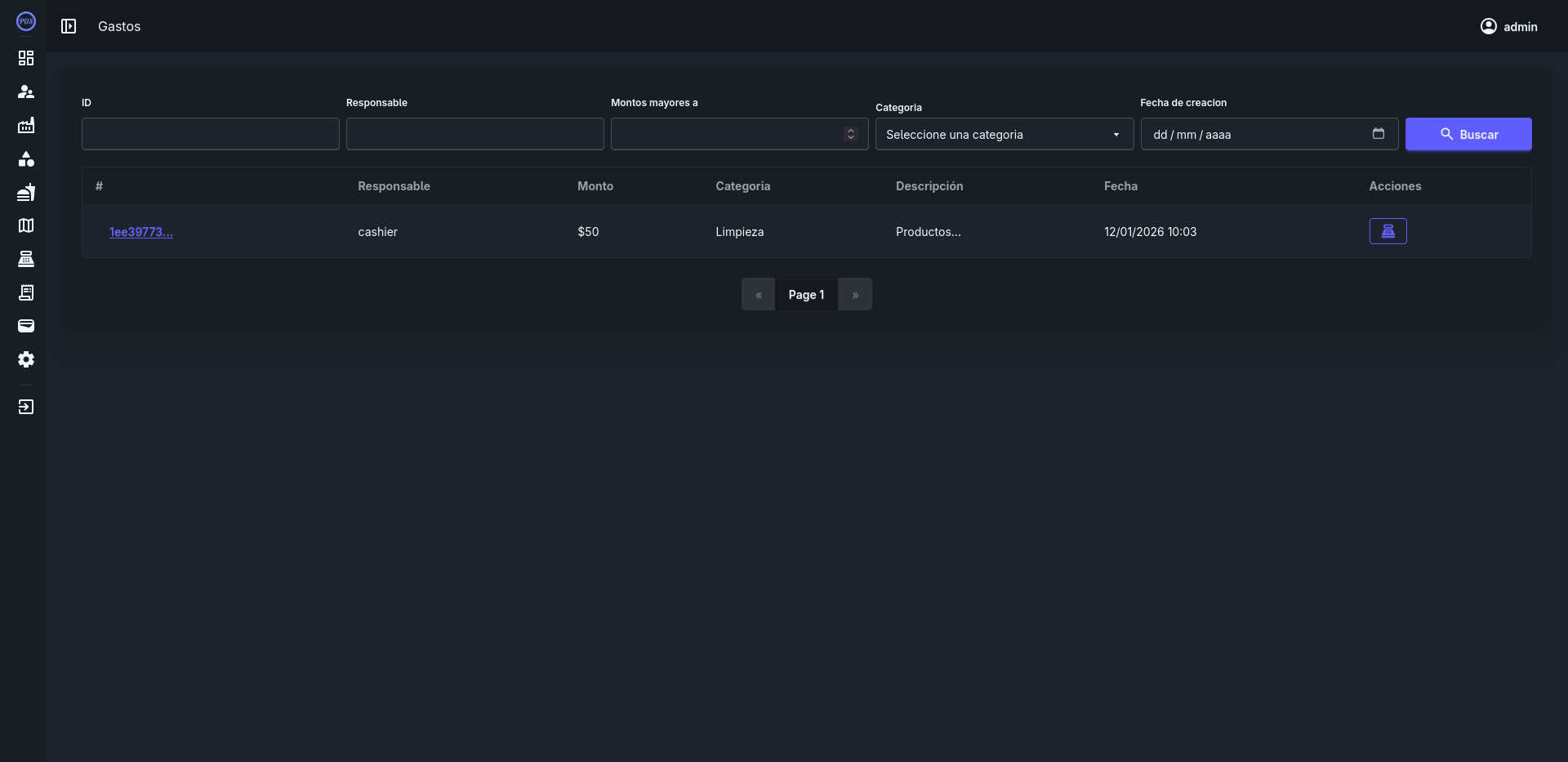Open the cash register sidebar icon
This screenshot has height=762, width=1568.
26,259
